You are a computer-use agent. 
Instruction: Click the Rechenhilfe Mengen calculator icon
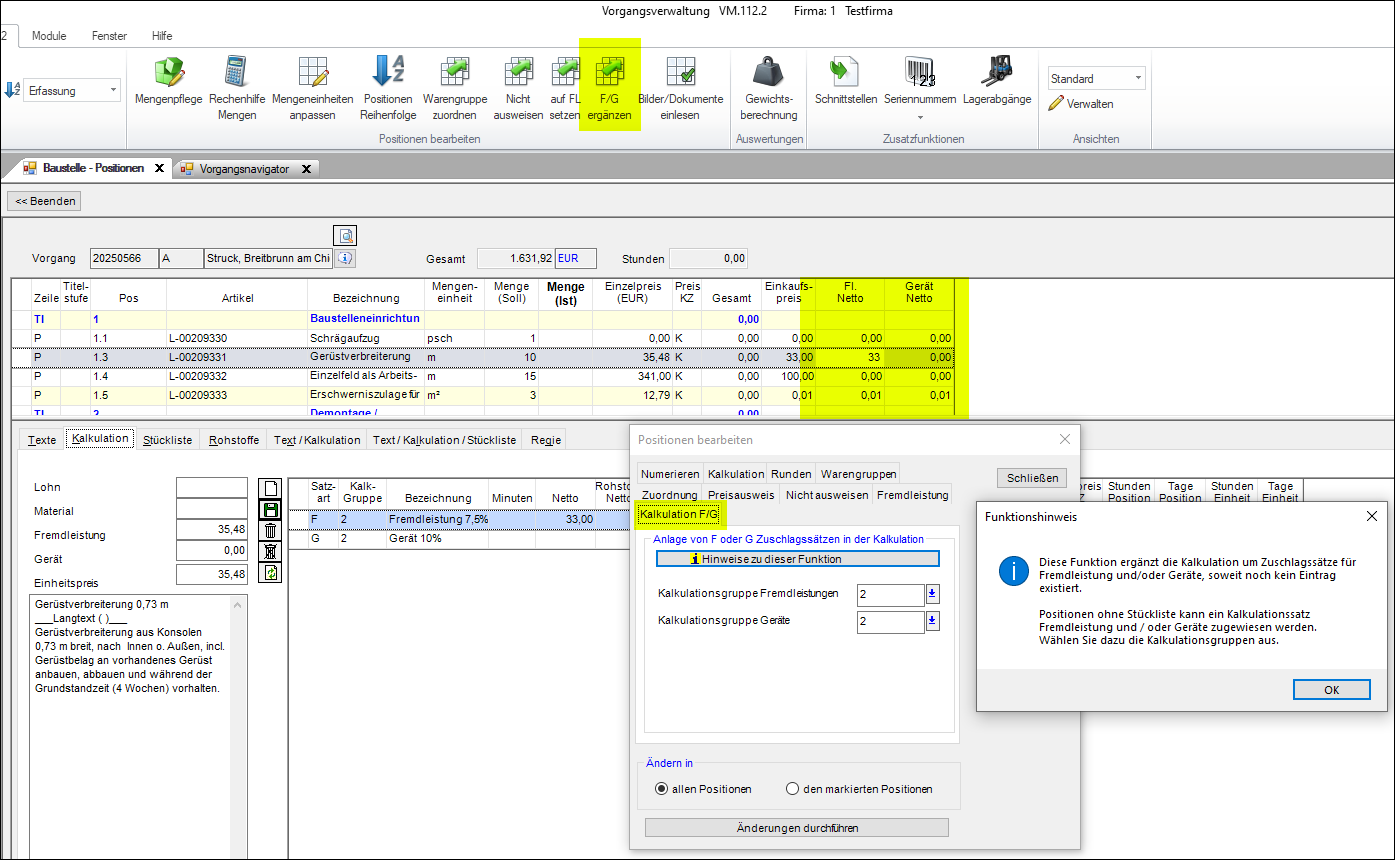pos(237,73)
